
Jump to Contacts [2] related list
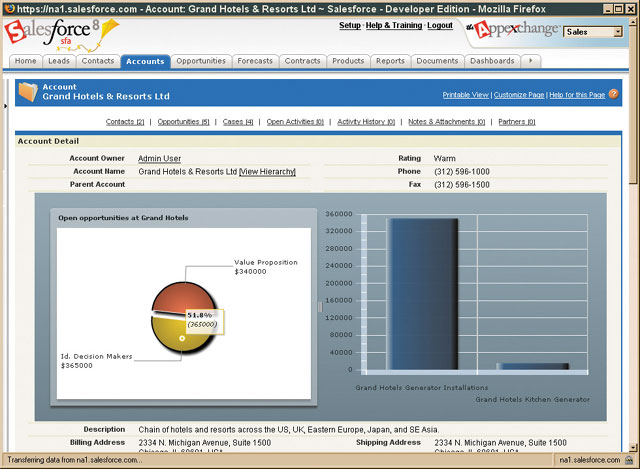click(x=125, y=122)
